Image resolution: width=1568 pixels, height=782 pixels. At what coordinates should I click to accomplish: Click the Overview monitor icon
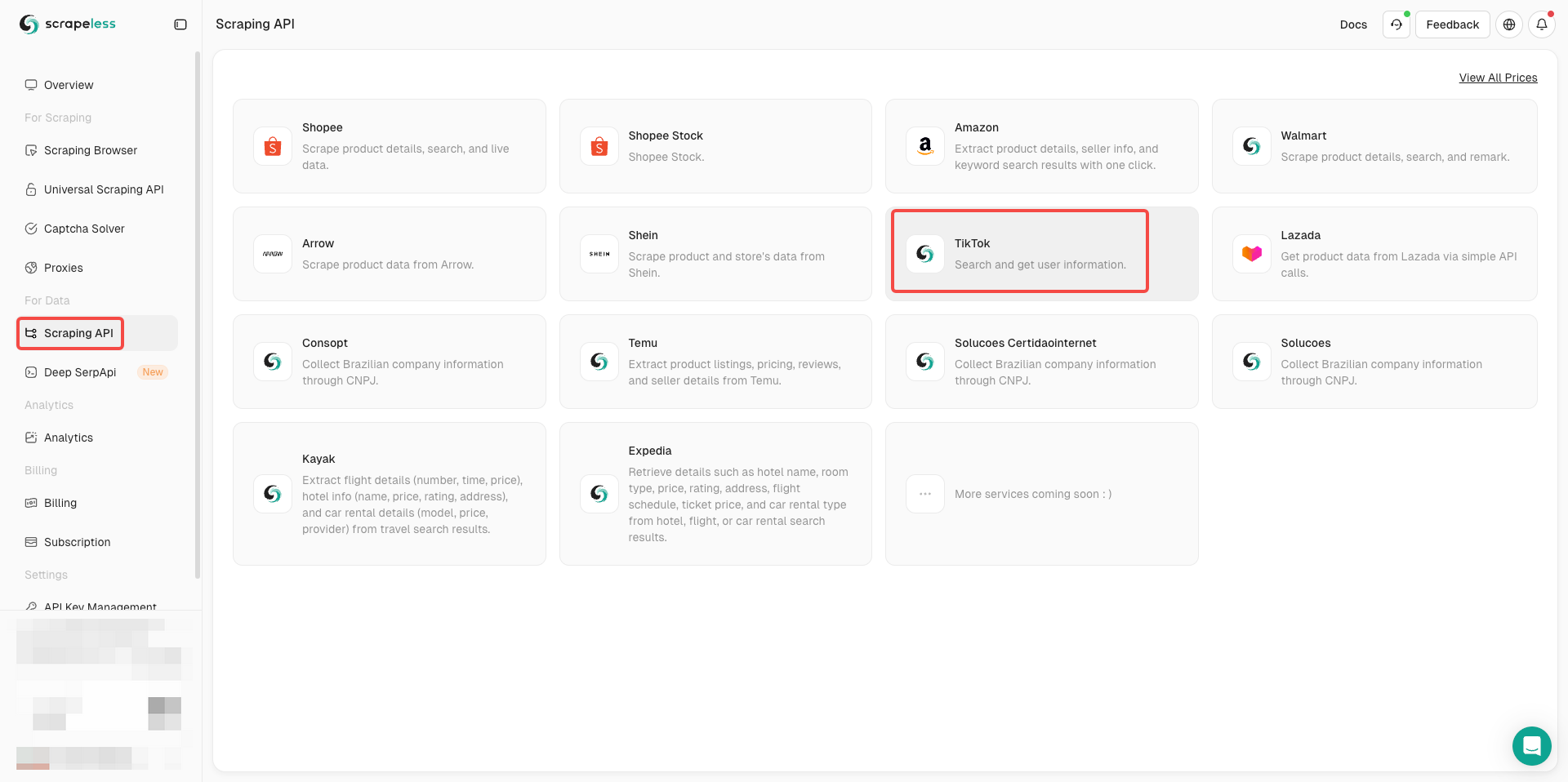pyautogui.click(x=31, y=85)
